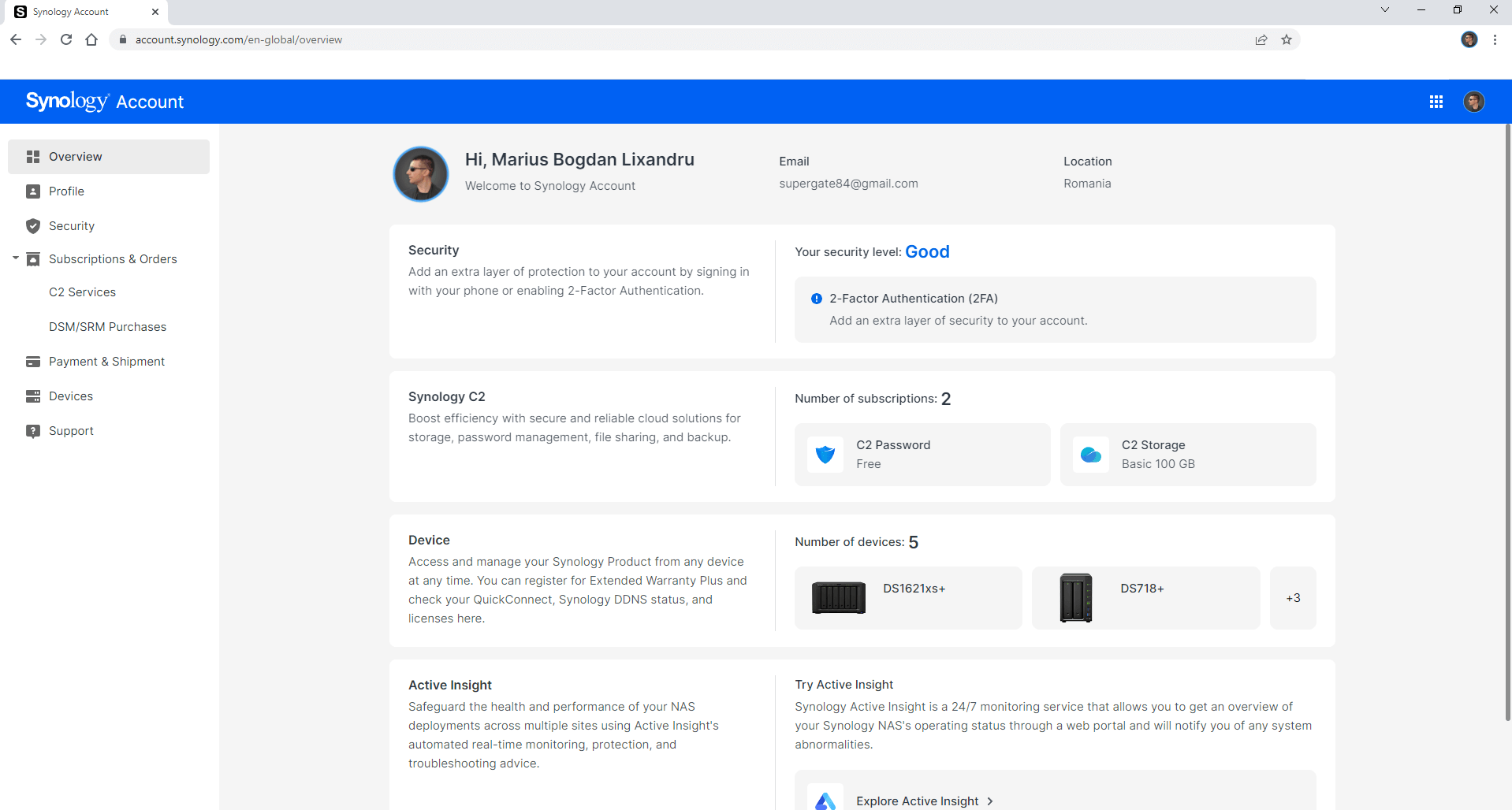Select Overview in the sidebar menu
Screen dimensions: 1512x810
pos(109,157)
